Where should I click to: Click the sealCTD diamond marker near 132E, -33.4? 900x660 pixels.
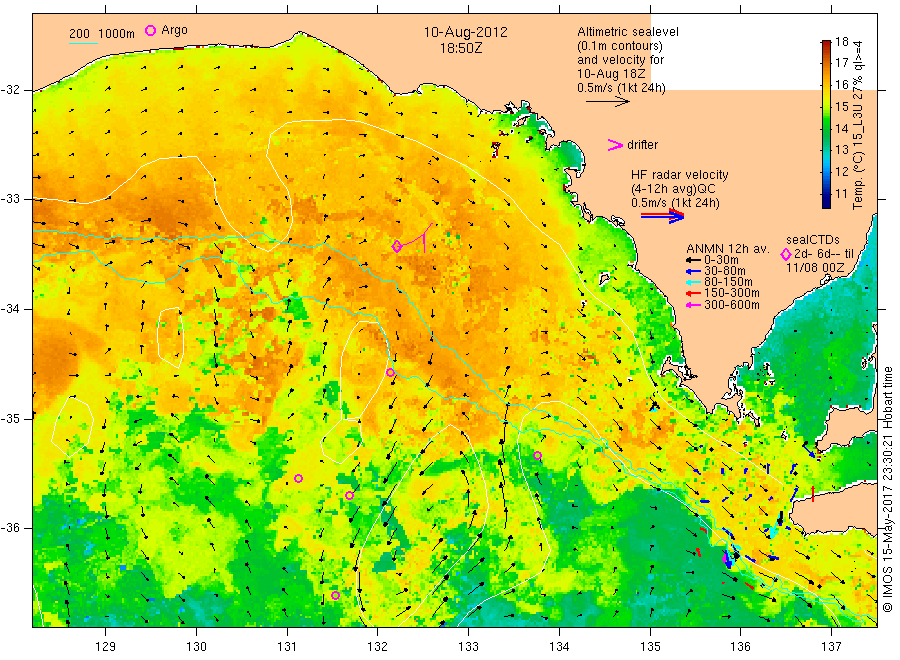(397, 246)
